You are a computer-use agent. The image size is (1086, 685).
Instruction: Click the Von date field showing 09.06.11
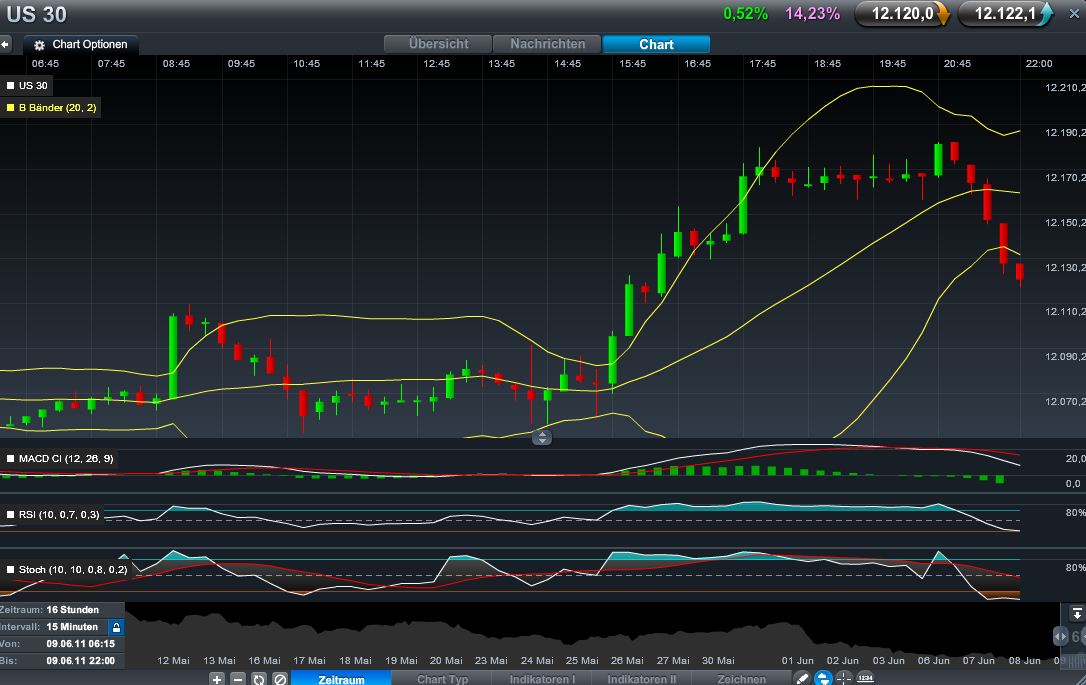80,642
